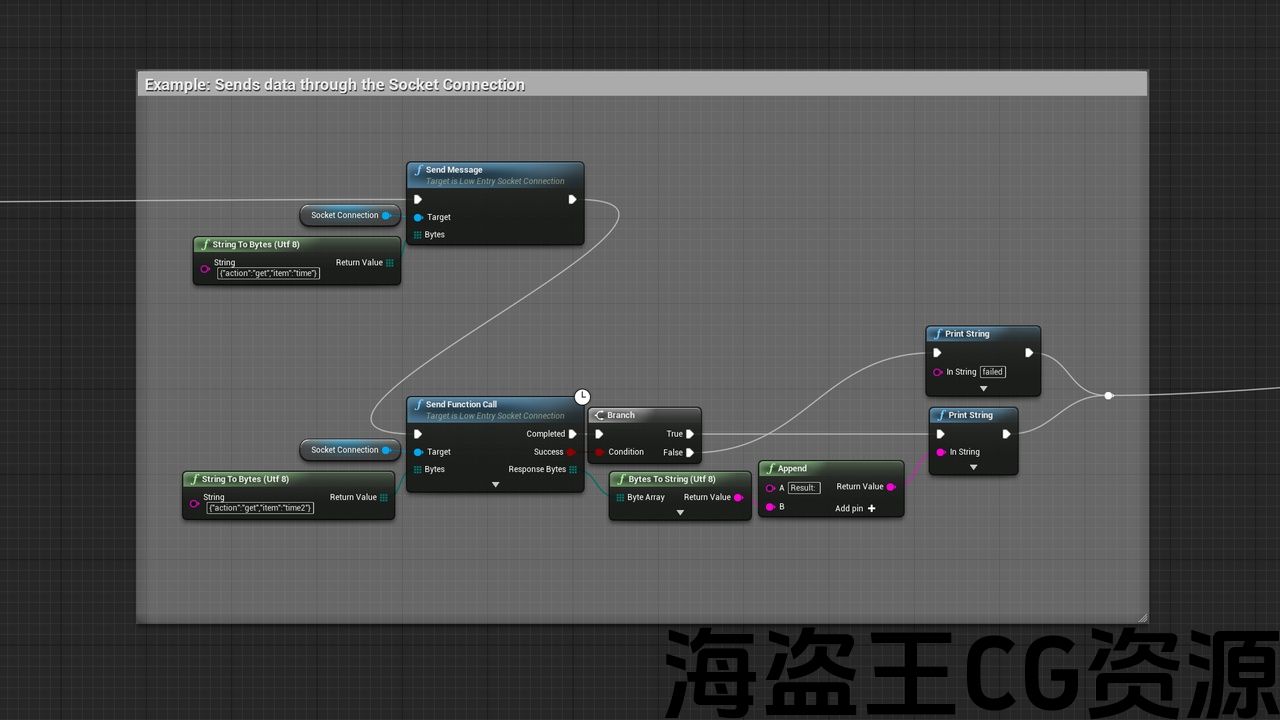Click the 'Result:' text field on Append
Viewport: 1280px width, 720px height.
point(803,488)
